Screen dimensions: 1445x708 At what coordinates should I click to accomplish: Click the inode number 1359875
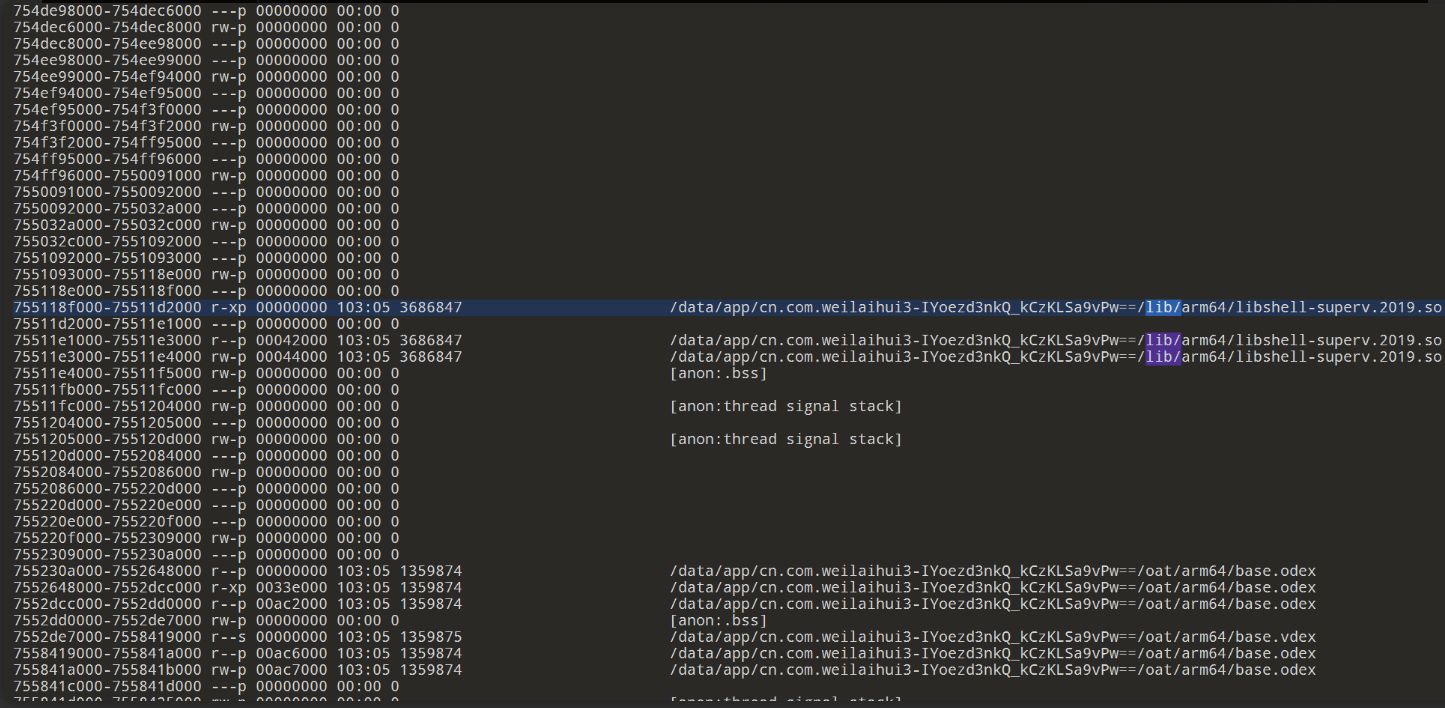pyautogui.click(x=430, y=637)
